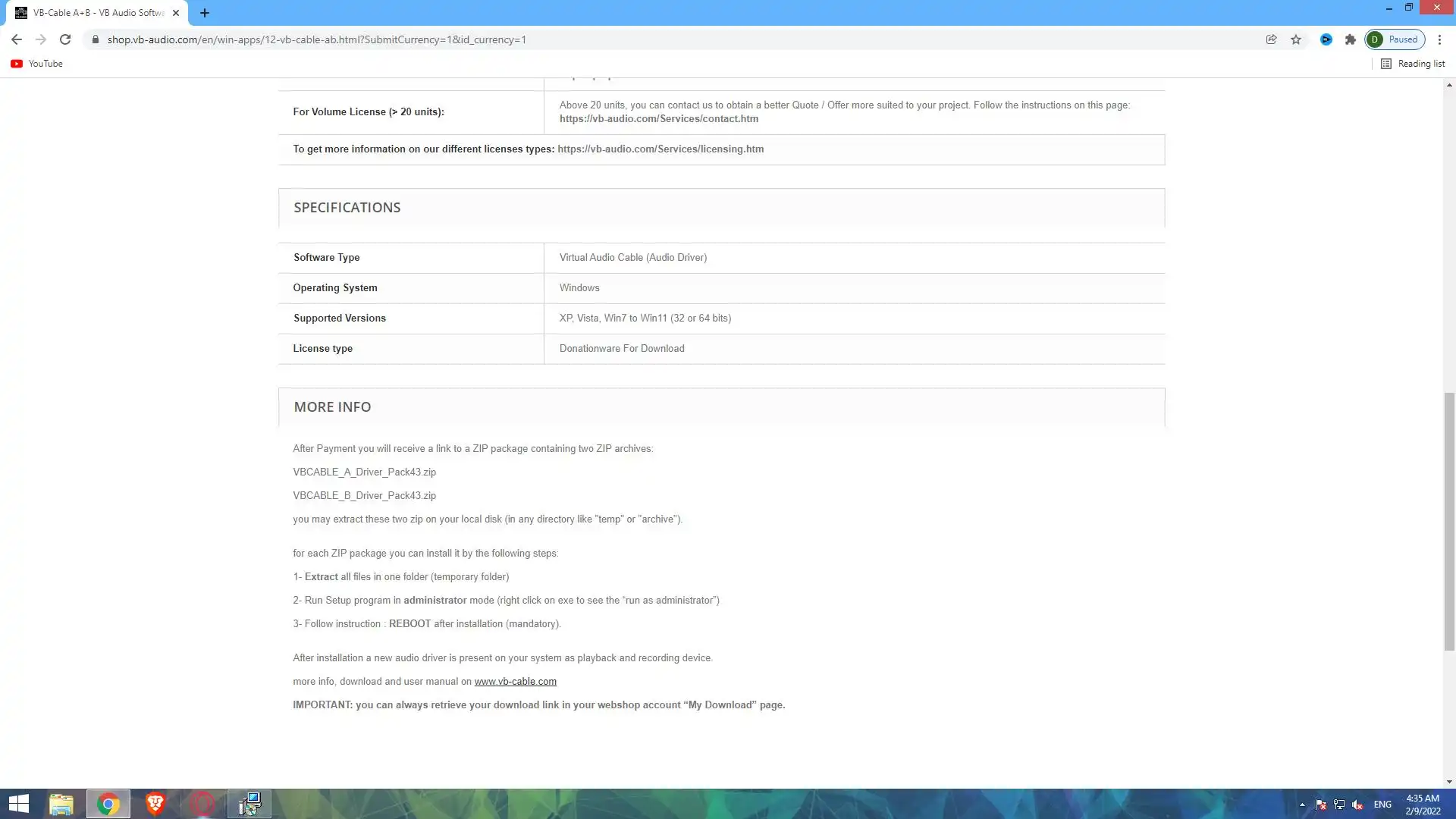Visit the www.vb-cable.com link
The height and width of the screenshot is (819, 1456).
515,682
